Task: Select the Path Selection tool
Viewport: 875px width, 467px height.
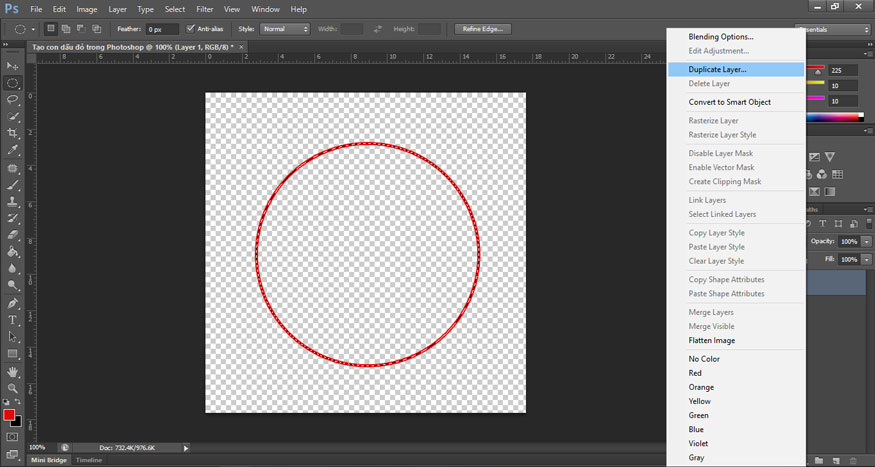Action: point(12,337)
